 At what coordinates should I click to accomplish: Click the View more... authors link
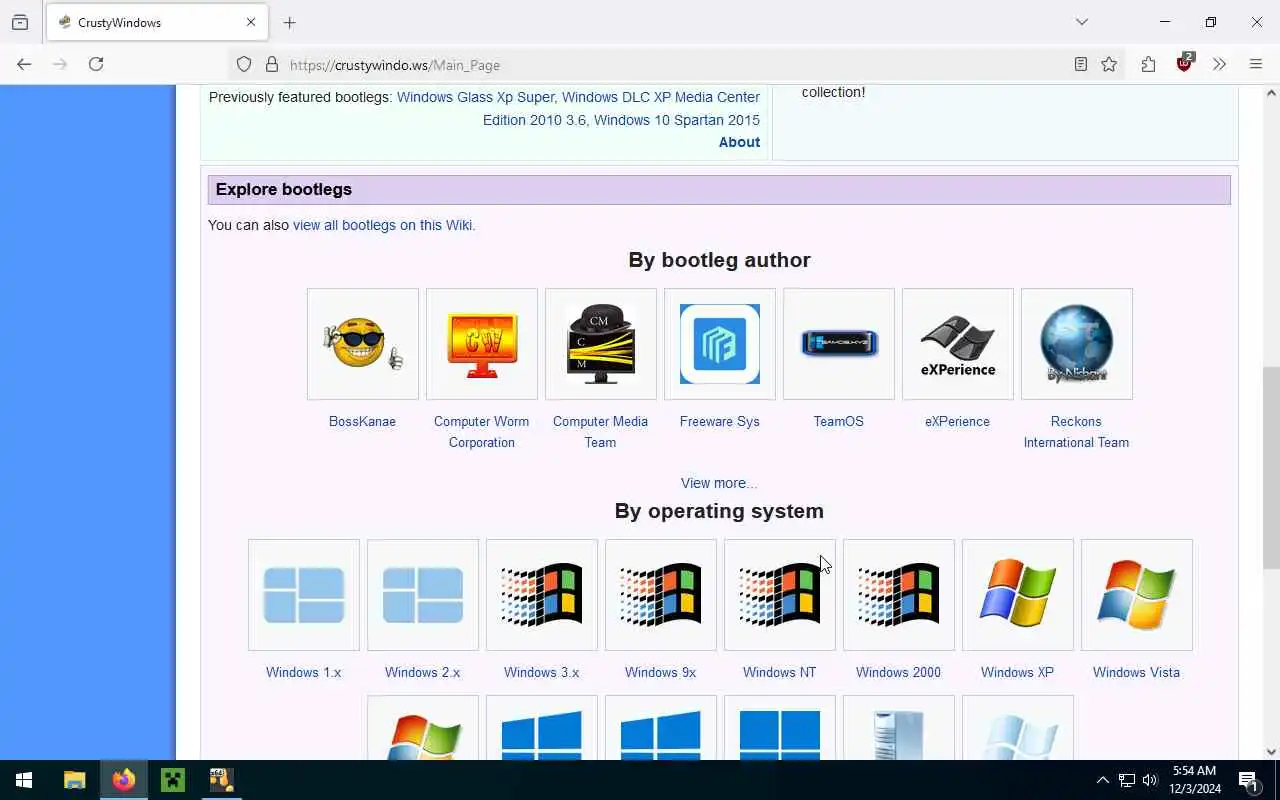pyautogui.click(x=719, y=483)
